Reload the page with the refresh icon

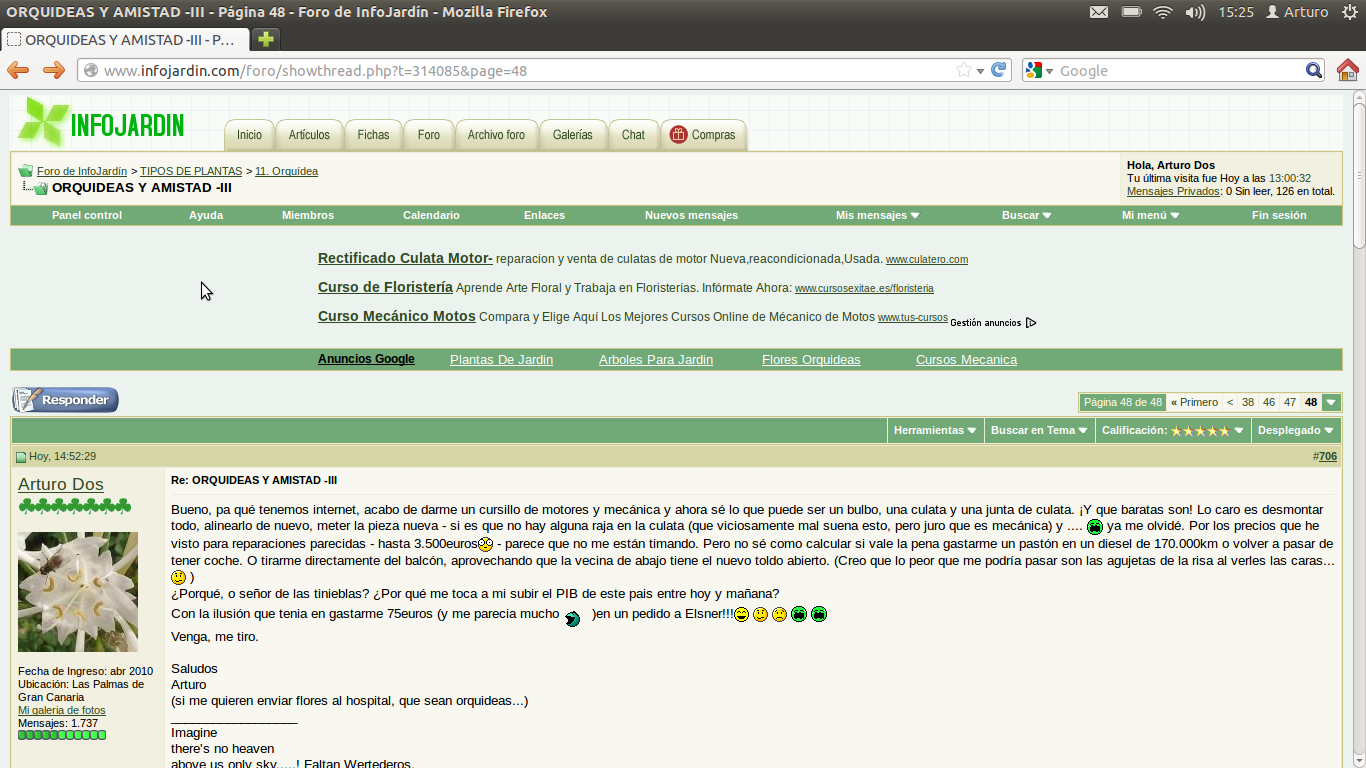tap(998, 70)
